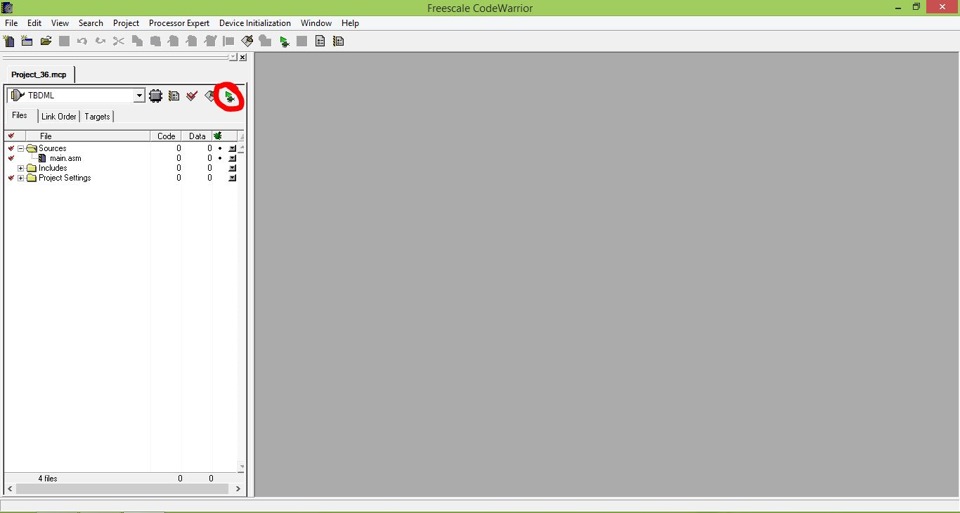Click the '4 files' status text
This screenshot has height=513, width=960.
[48, 478]
